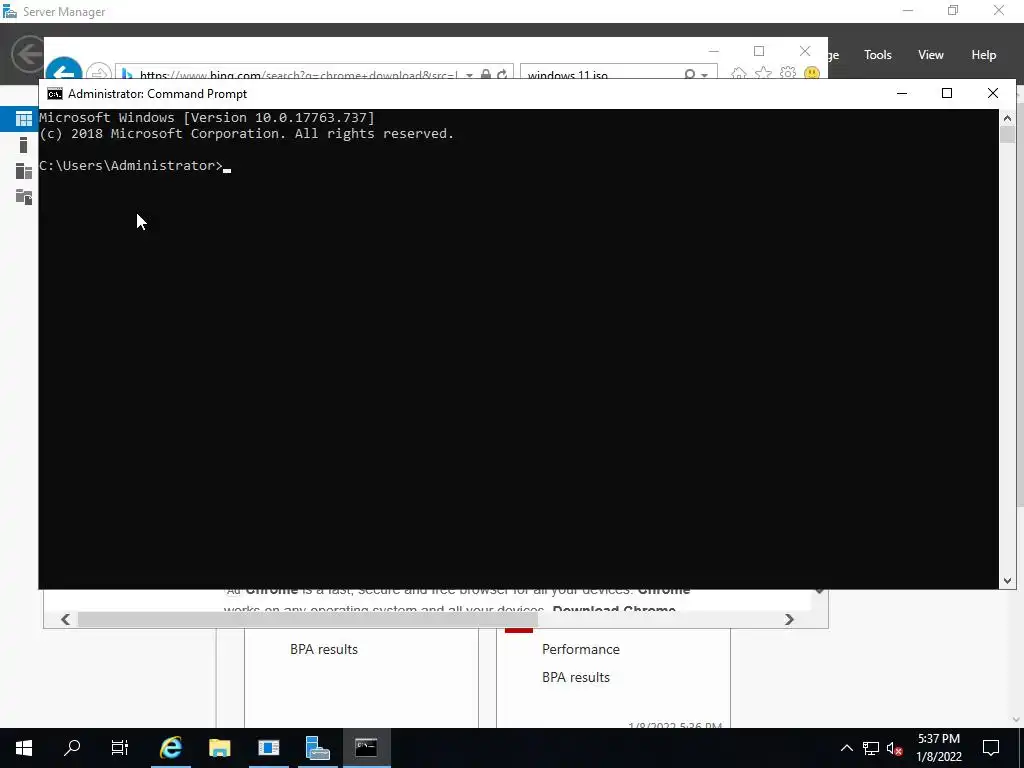Click IE horizontal scrollbar thumb

coord(308,619)
